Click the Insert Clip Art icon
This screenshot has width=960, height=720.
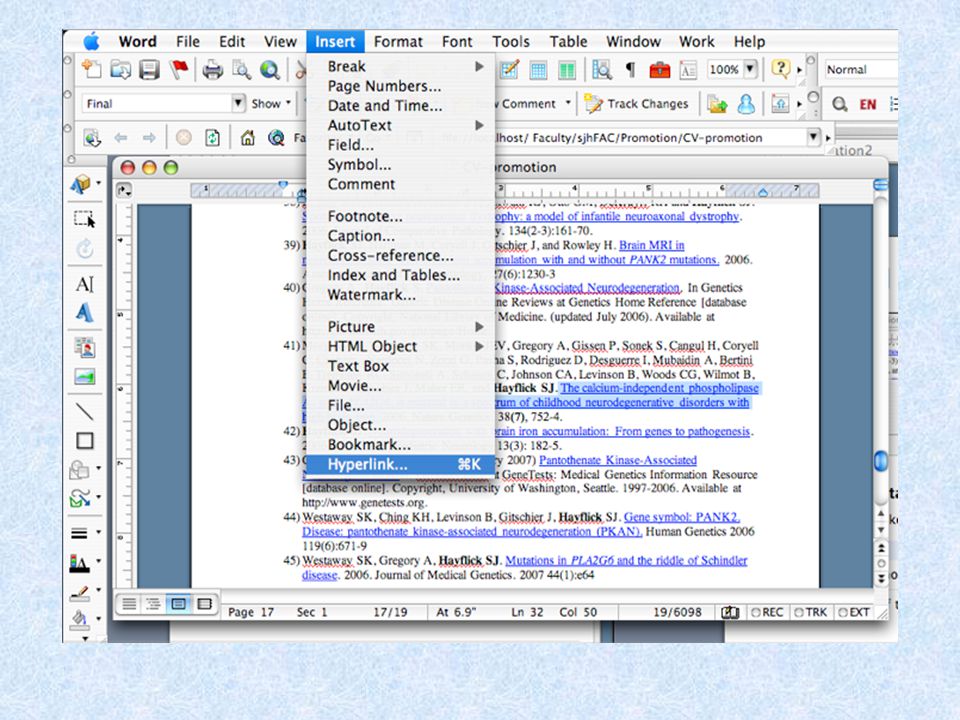click(84, 347)
